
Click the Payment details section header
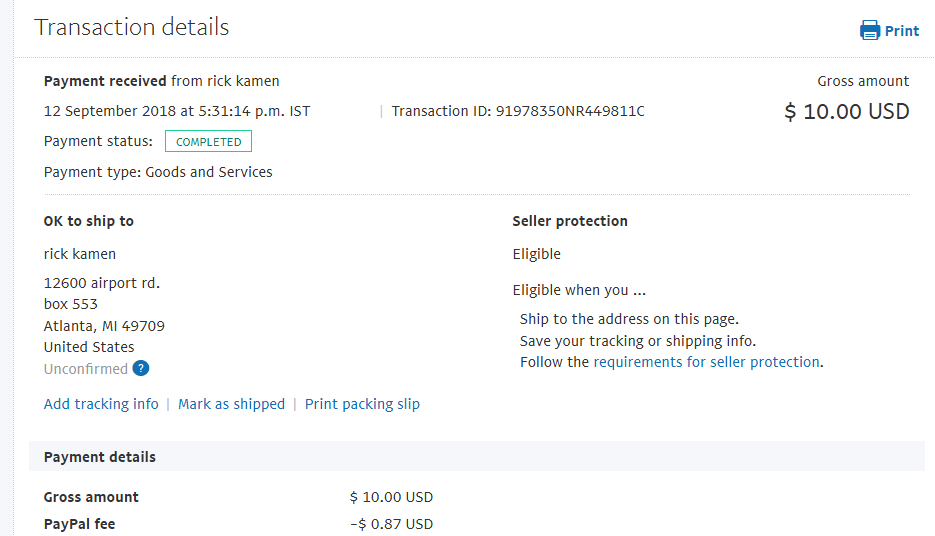tap(476, 457)
